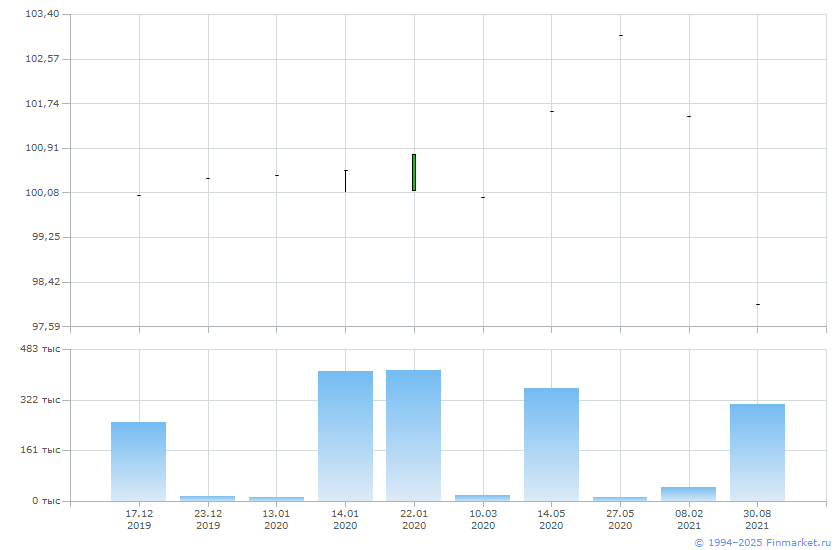Select the price tick for 17.12 2019
Screen dimensions: 840x550
pyautogui.click(x=139, y=195)
